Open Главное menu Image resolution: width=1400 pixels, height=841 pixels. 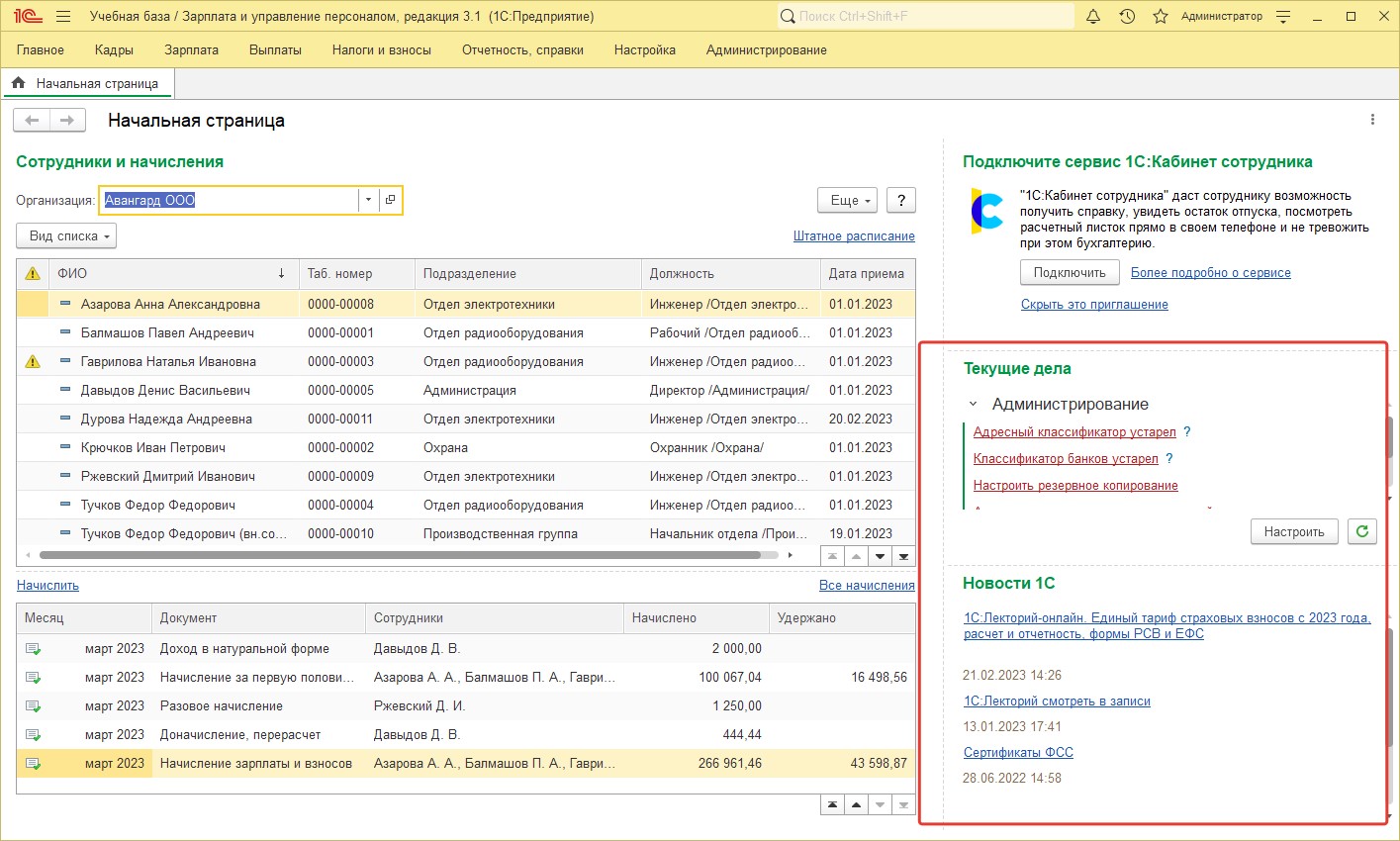pos(41,49)
